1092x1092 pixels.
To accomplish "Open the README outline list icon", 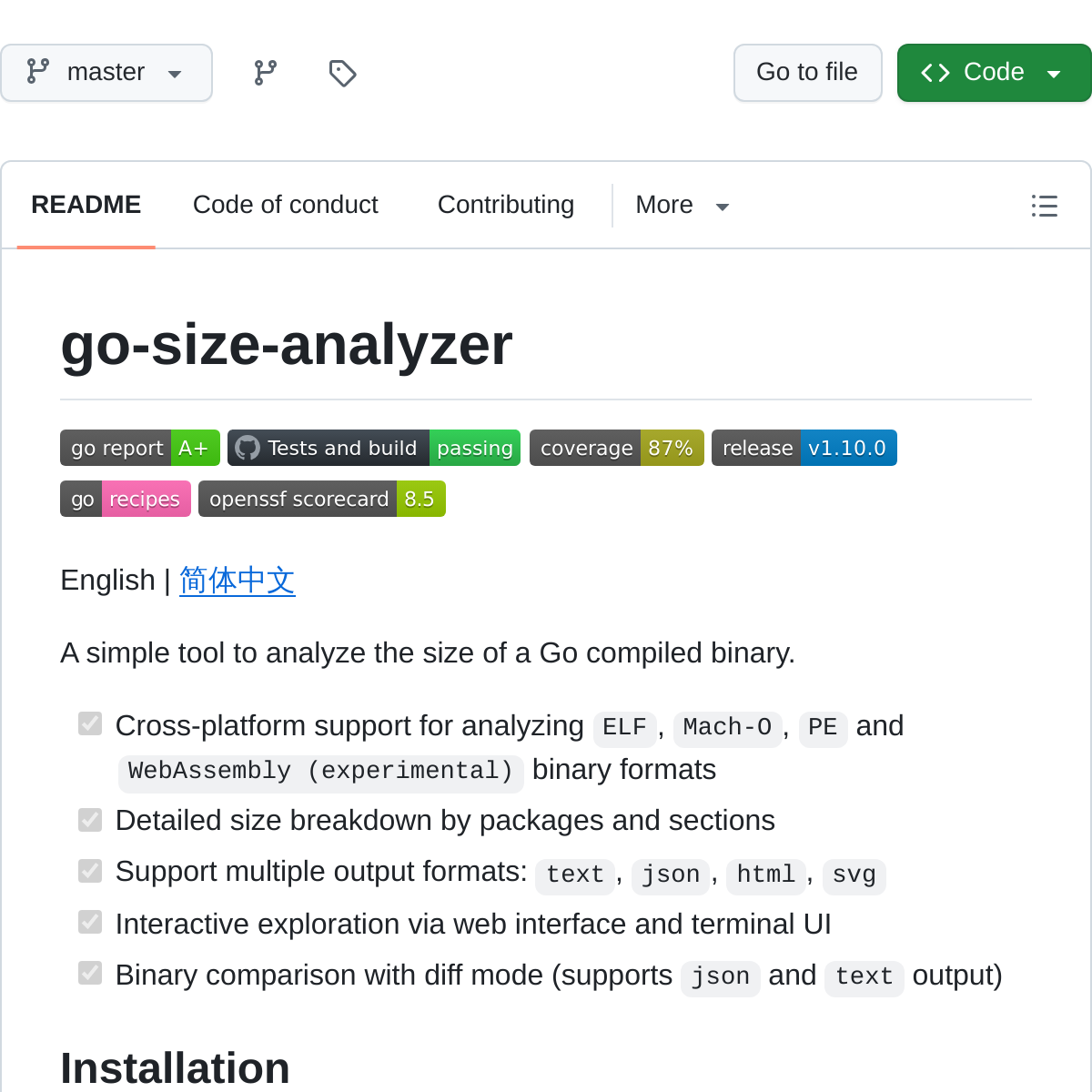I will tap(1044, 206).
